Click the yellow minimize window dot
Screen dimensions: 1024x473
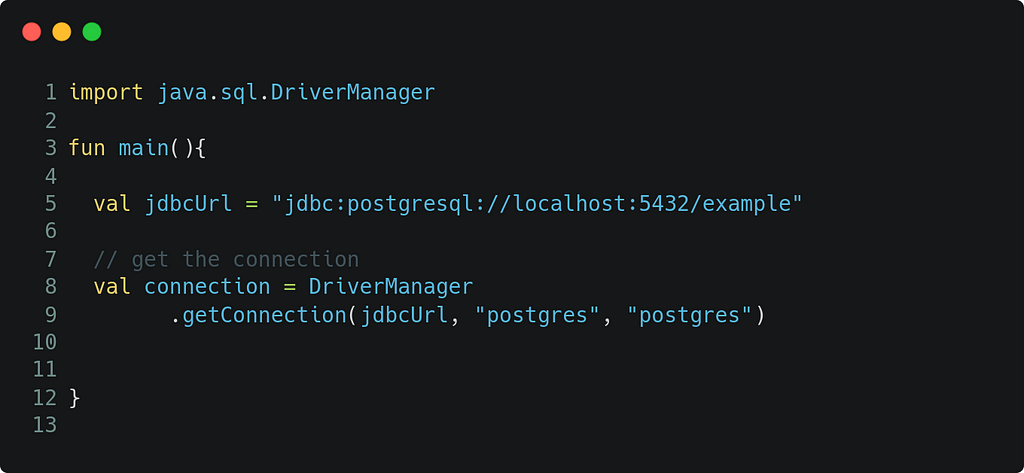[61, 31]
